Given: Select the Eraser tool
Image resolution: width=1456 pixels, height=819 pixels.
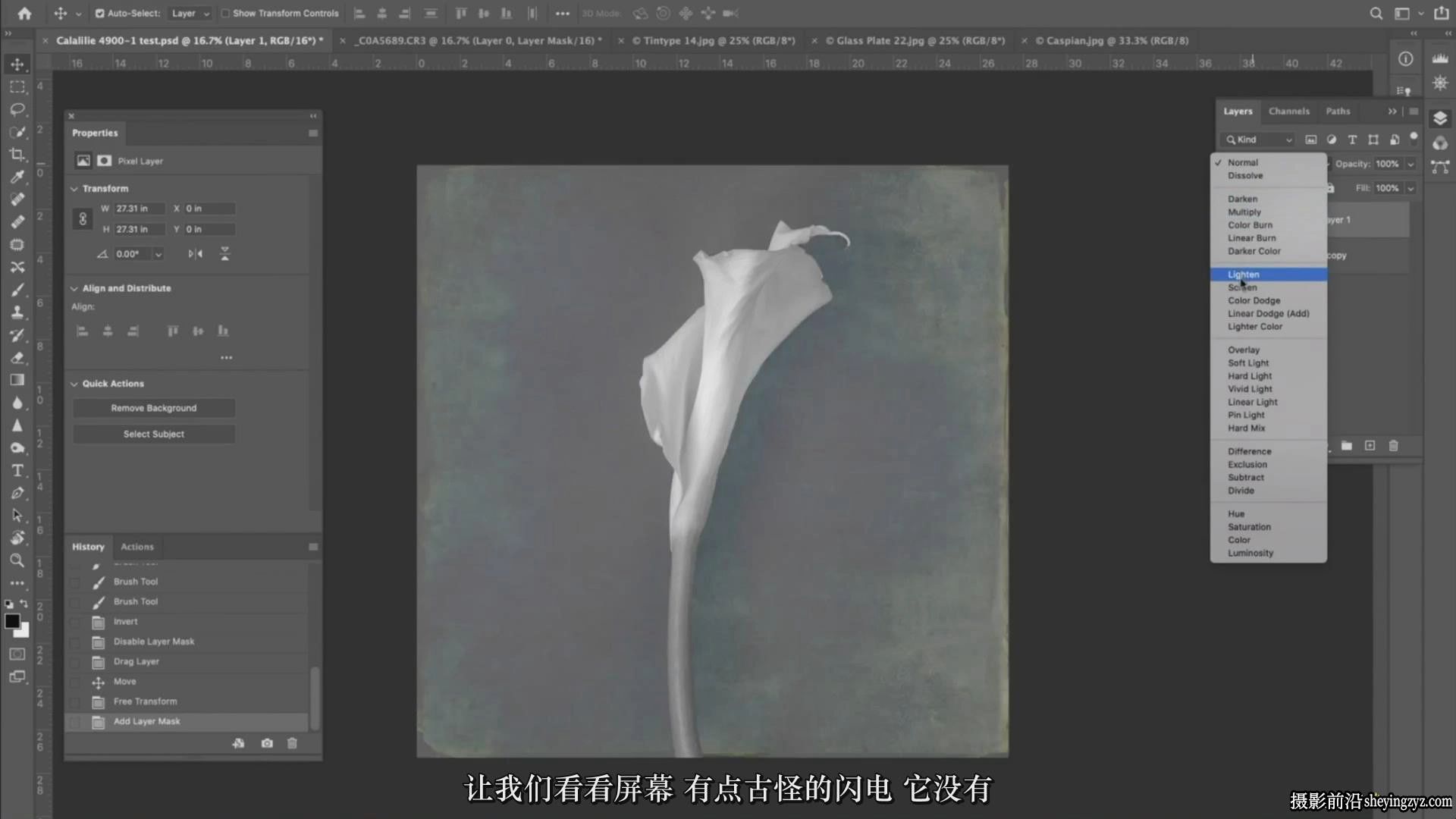Looking at the screenshot, I should pos(17,358).
